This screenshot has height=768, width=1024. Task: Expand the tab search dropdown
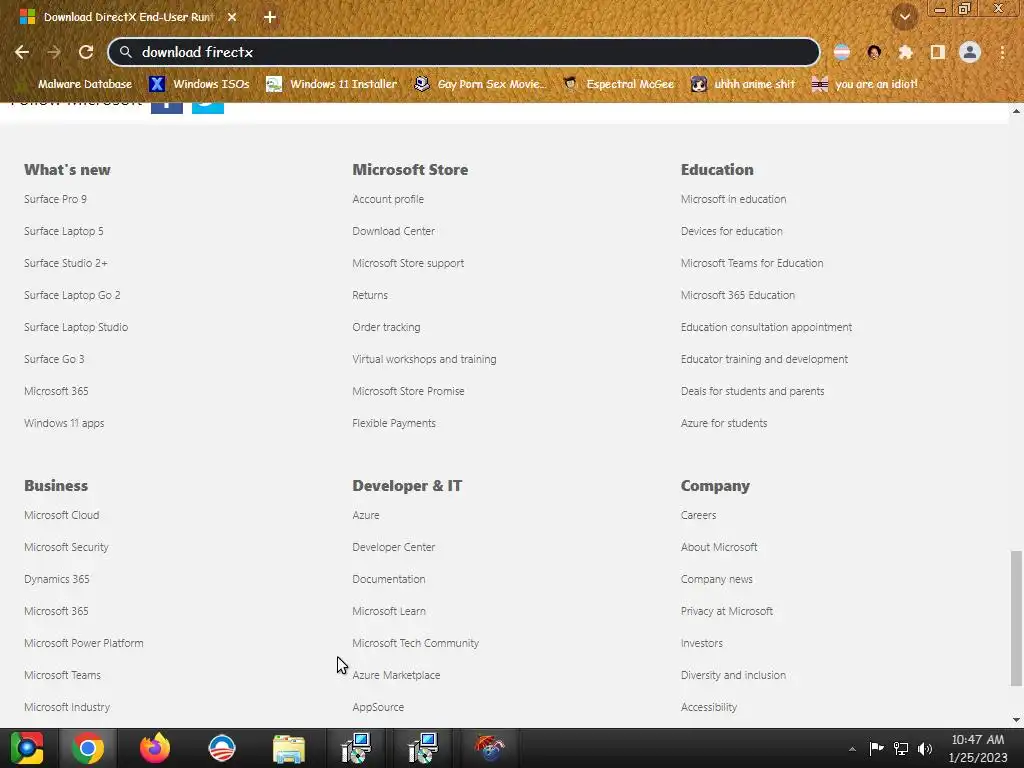click(x=905, y=17)
